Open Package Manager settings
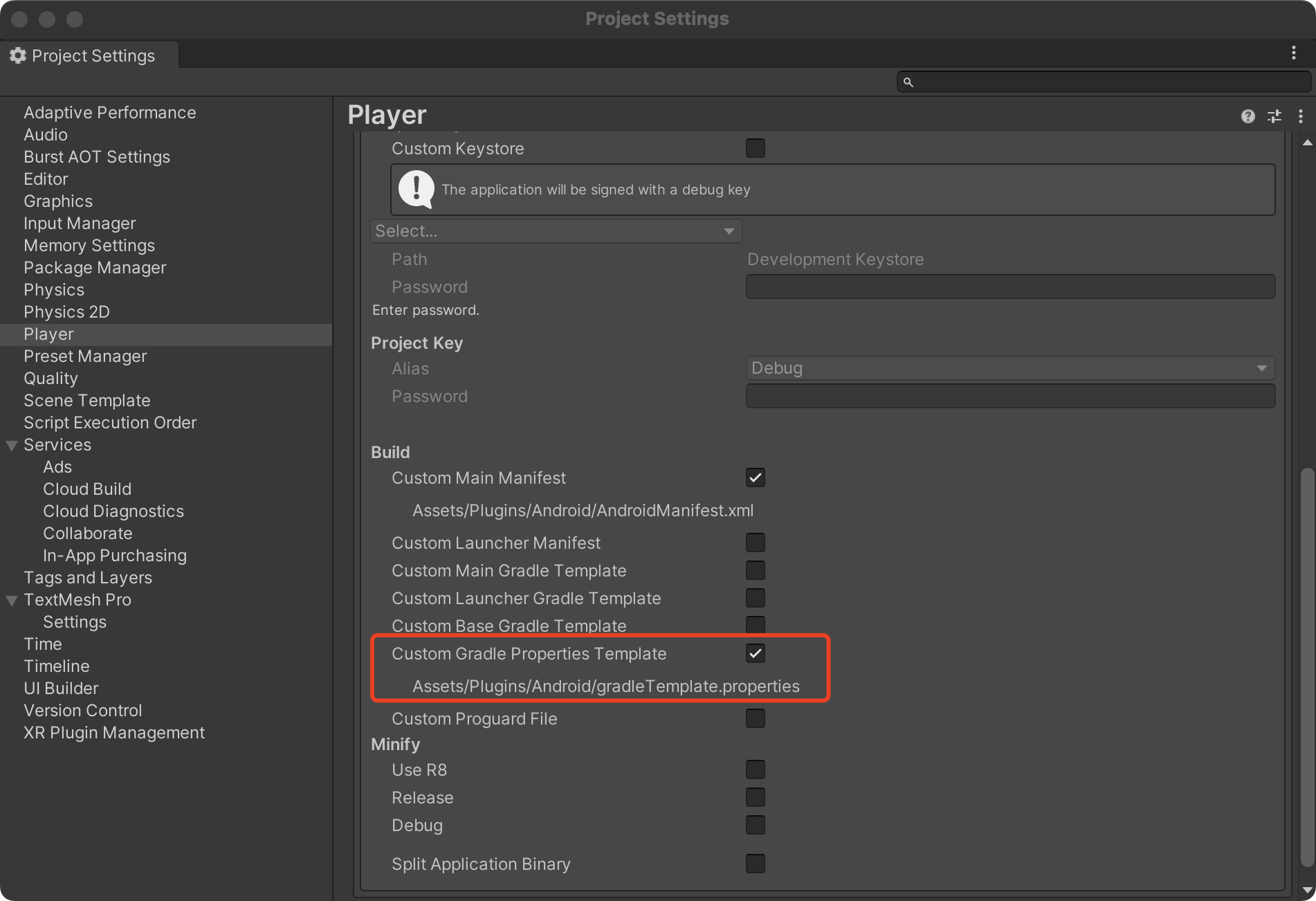This screenshot has width=1316, height=901. tap(95, 267)
